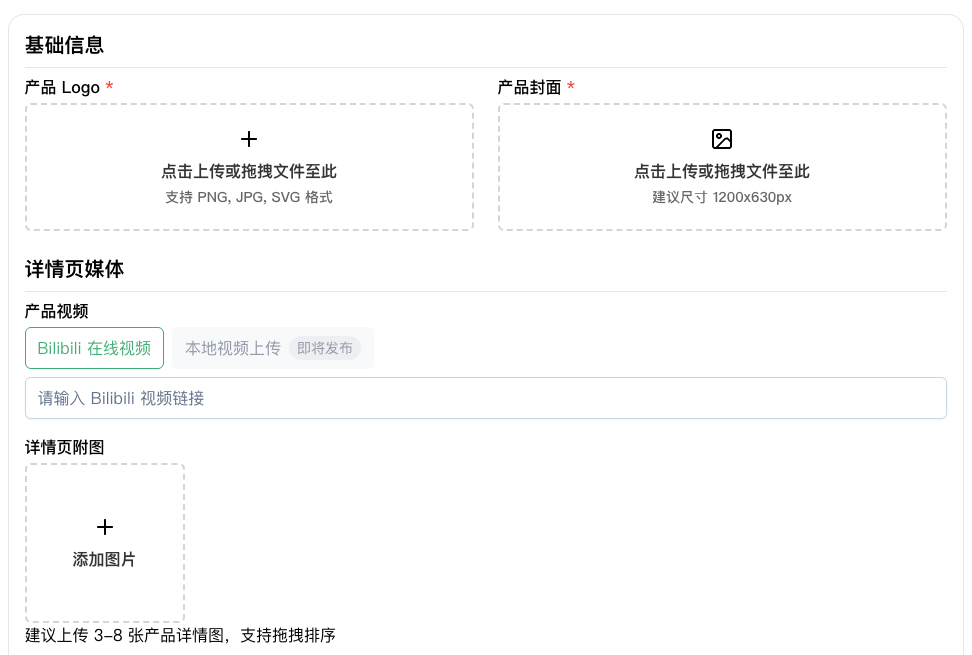
Task: Click the 添加图片 label in the attachment box
Action: [105, 559]
